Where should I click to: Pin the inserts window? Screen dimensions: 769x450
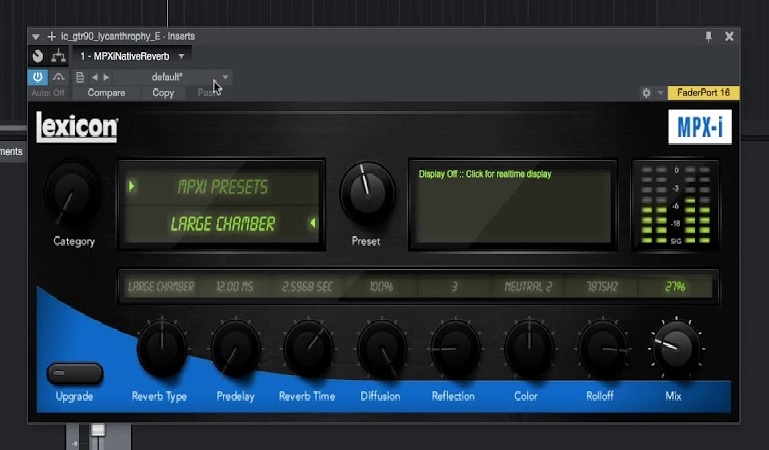click(709, 36)
